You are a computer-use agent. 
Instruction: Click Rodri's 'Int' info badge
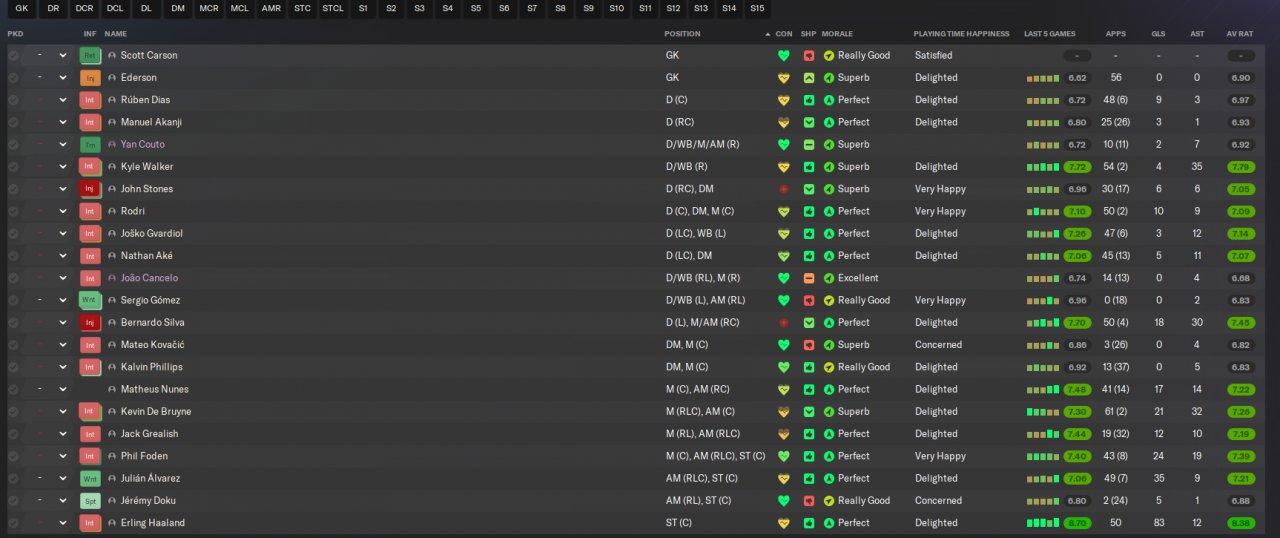pyautogui.click(x=90, y=212)
